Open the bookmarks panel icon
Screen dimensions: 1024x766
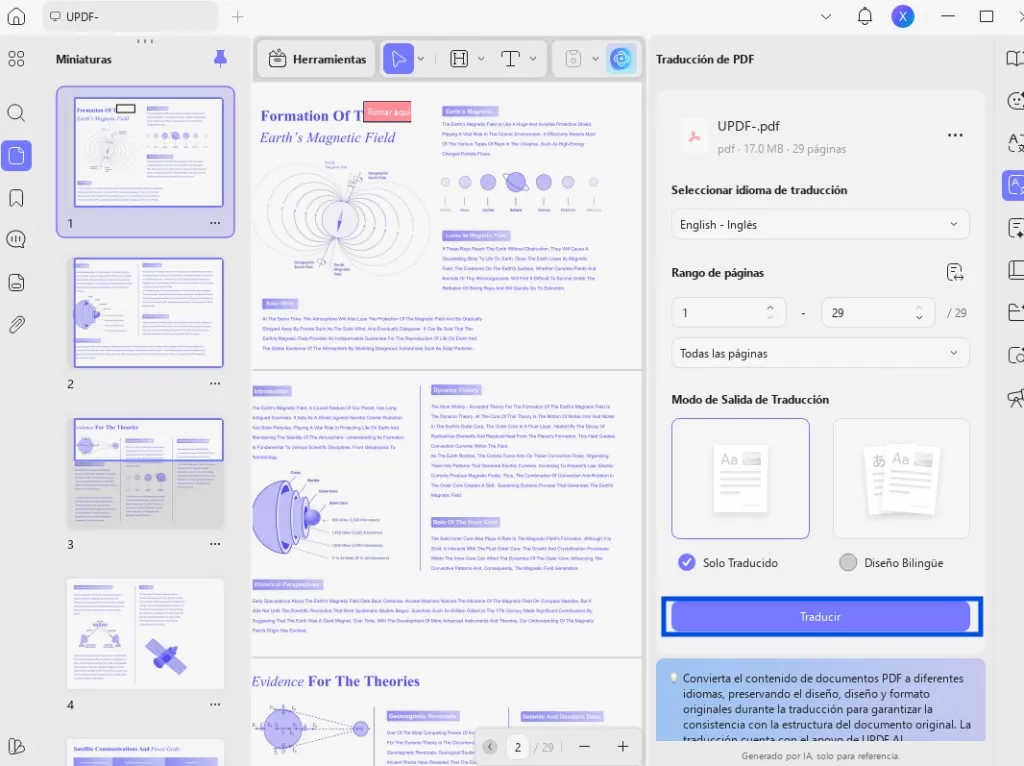16,198
